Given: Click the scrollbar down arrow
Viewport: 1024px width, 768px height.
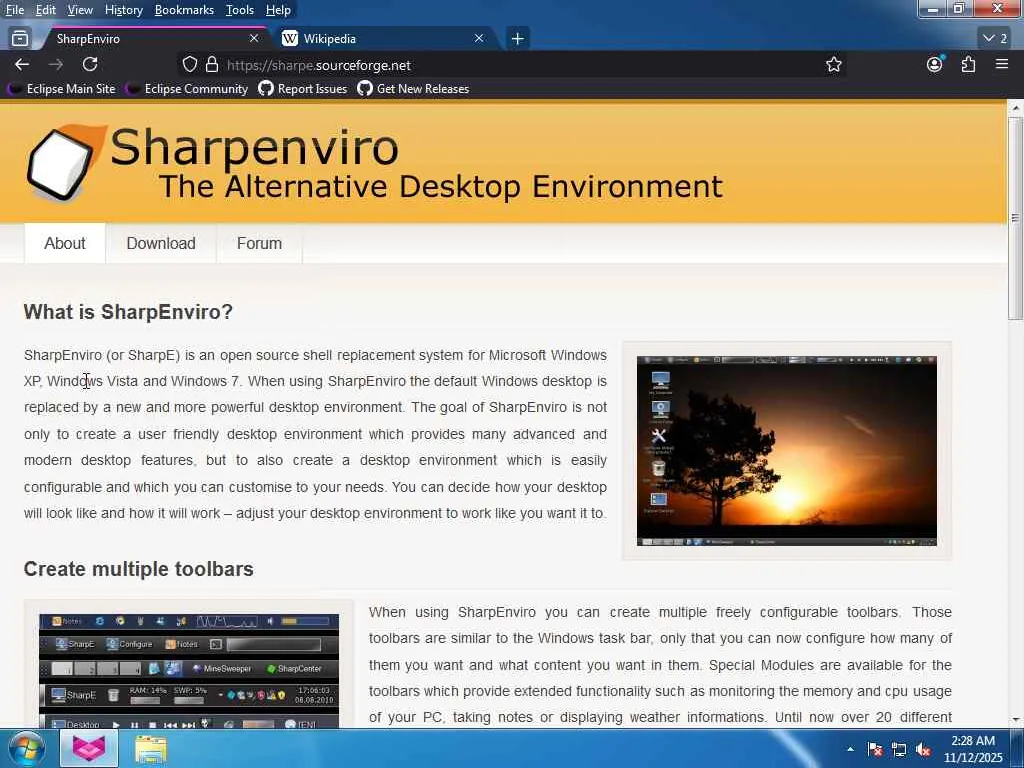Looking at the screenshot, I should click(1015, 720).
